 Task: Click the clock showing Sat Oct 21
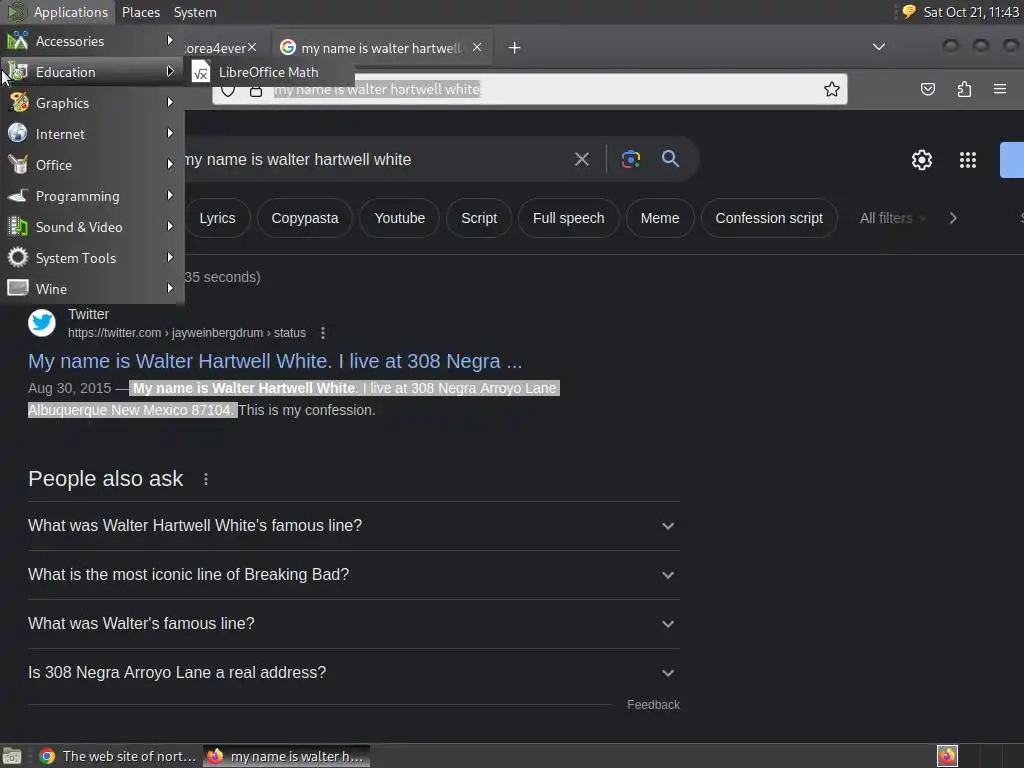tap(971, 12)
